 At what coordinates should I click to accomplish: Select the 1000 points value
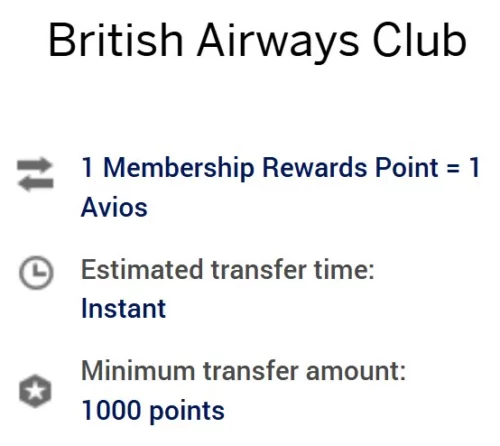pos(153,411)
